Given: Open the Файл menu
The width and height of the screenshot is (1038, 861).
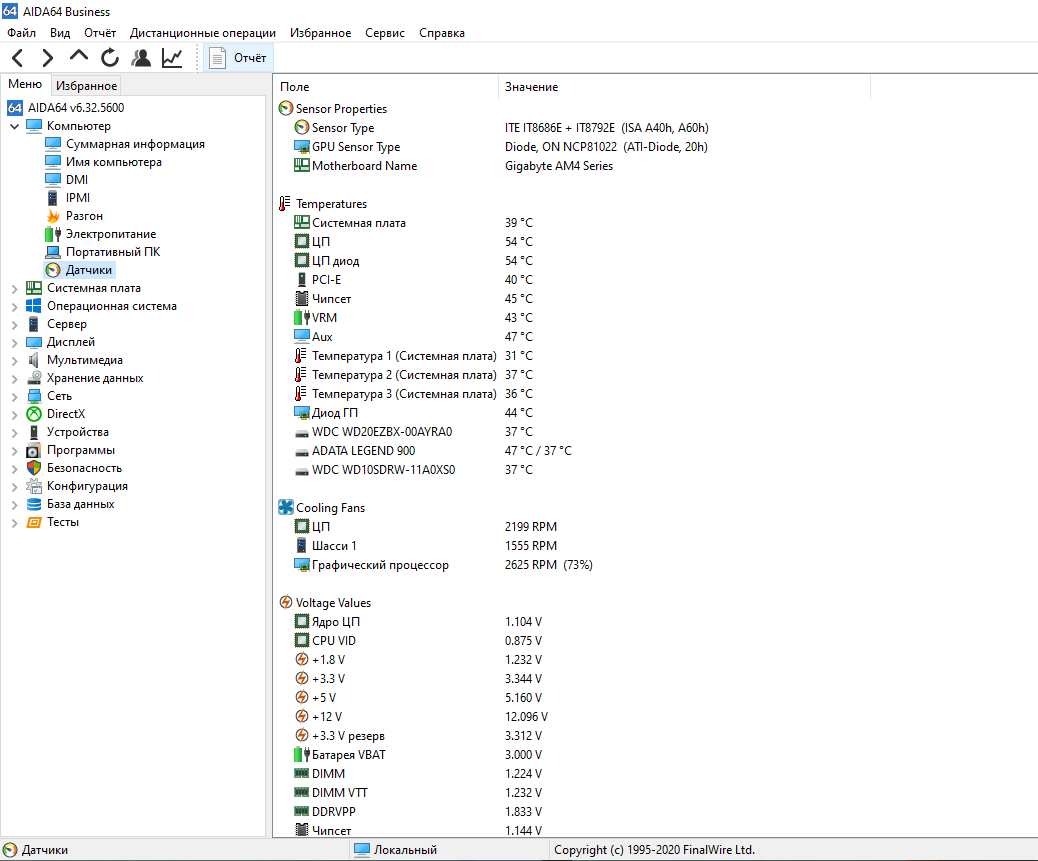Looking at the screenshot, I should coord(21,33).
